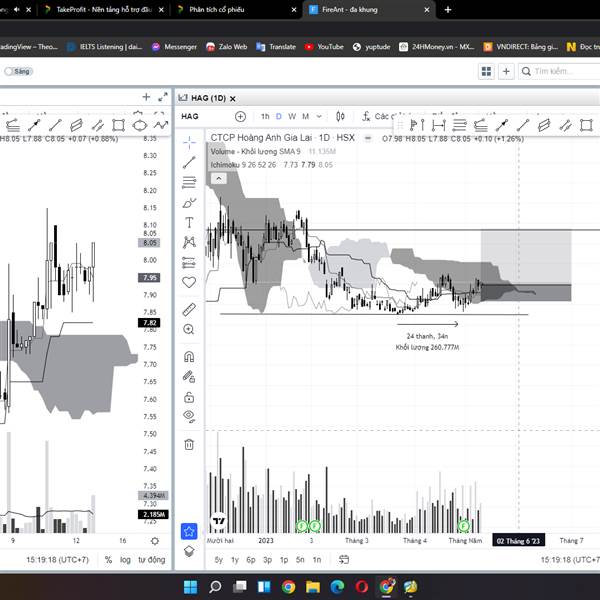Click the compare or add symbol button
Viewport: 600px width, 600px height.
pos(240,116)
